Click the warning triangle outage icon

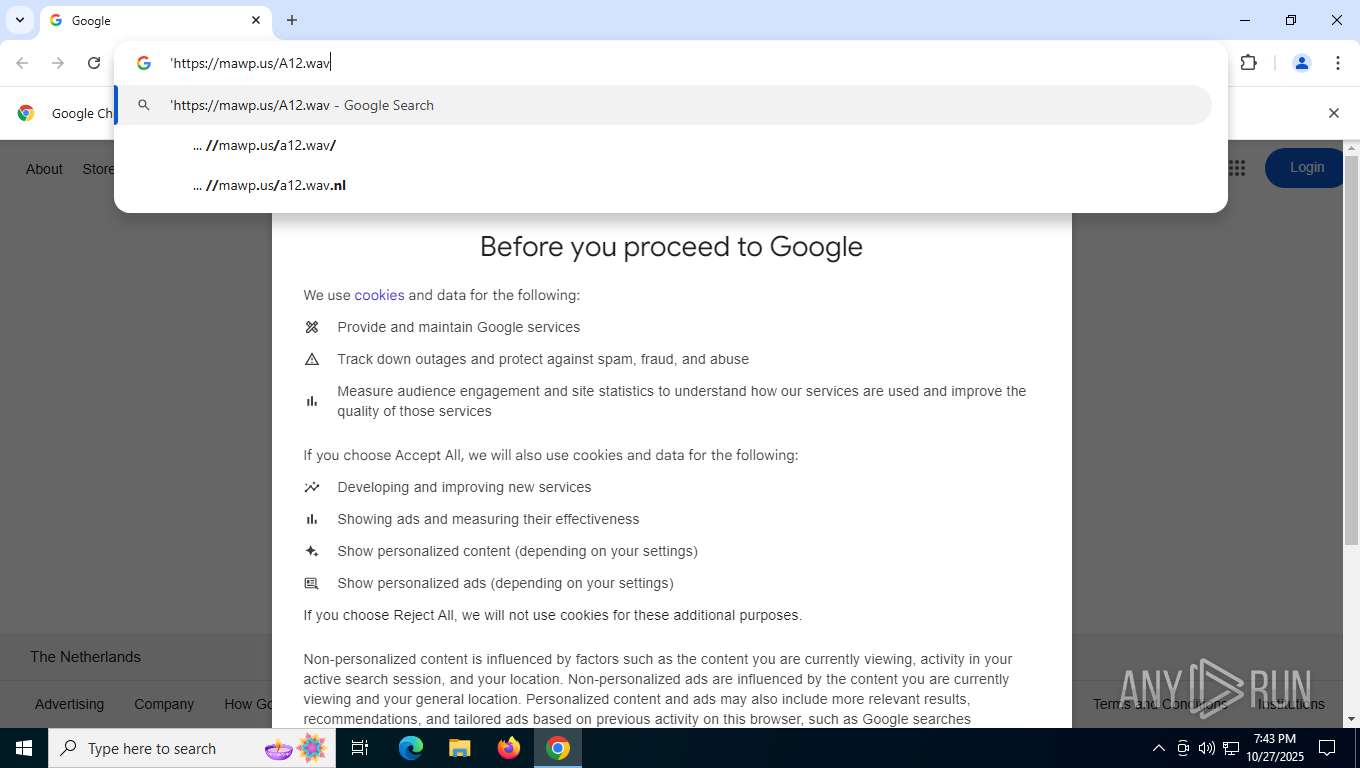pyautogui.click(x=312, y=359)
